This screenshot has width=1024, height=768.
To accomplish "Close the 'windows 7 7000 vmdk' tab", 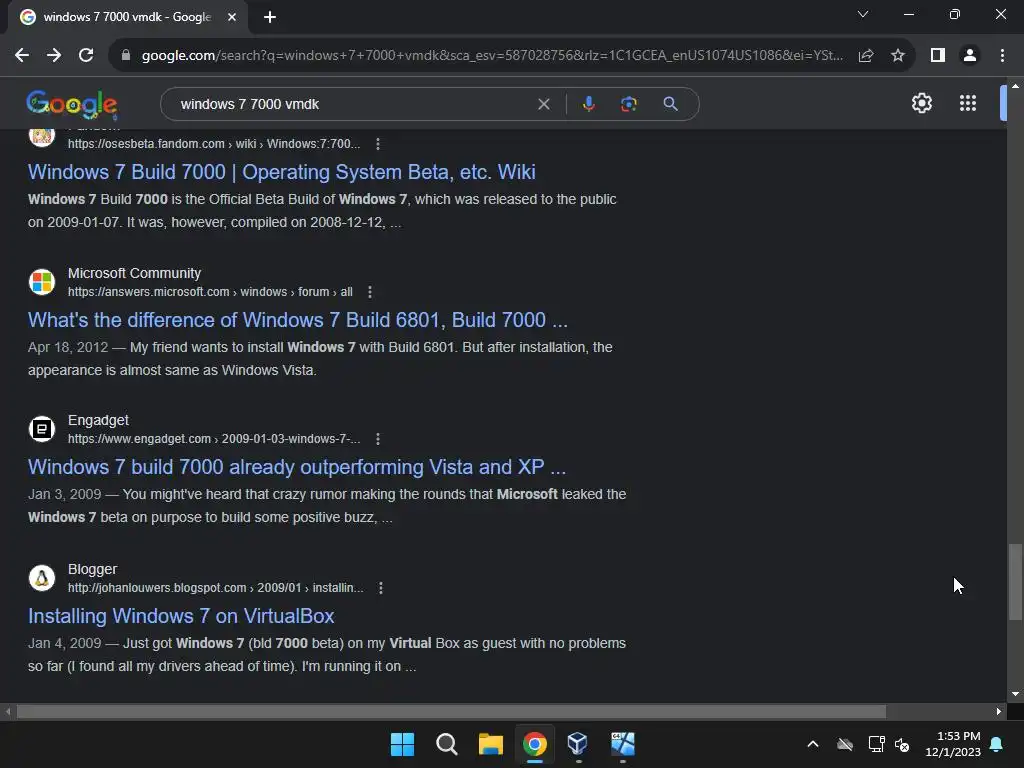I will (x=232, y=17).
